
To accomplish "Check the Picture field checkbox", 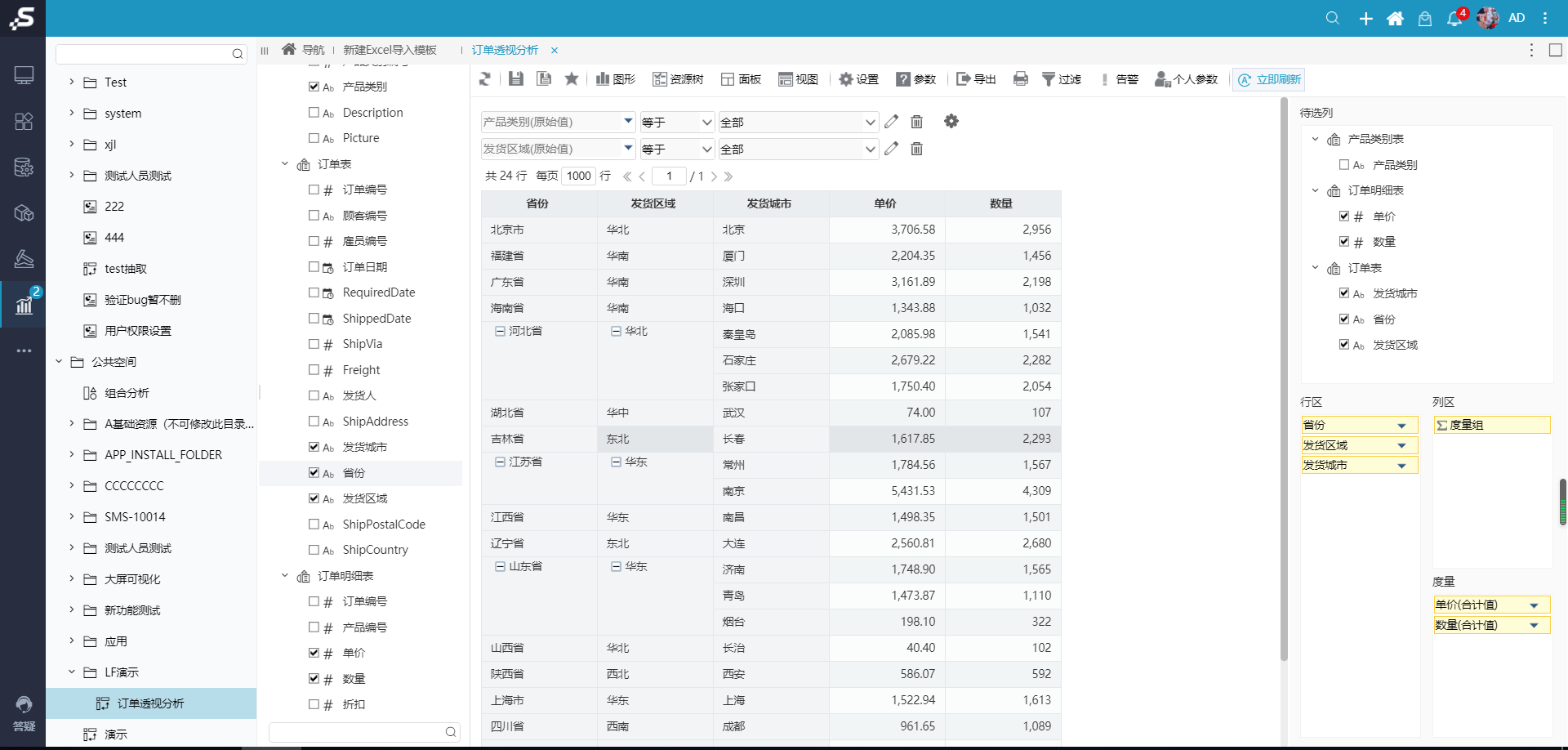I will pyautogui.click(x=314, y=138).
